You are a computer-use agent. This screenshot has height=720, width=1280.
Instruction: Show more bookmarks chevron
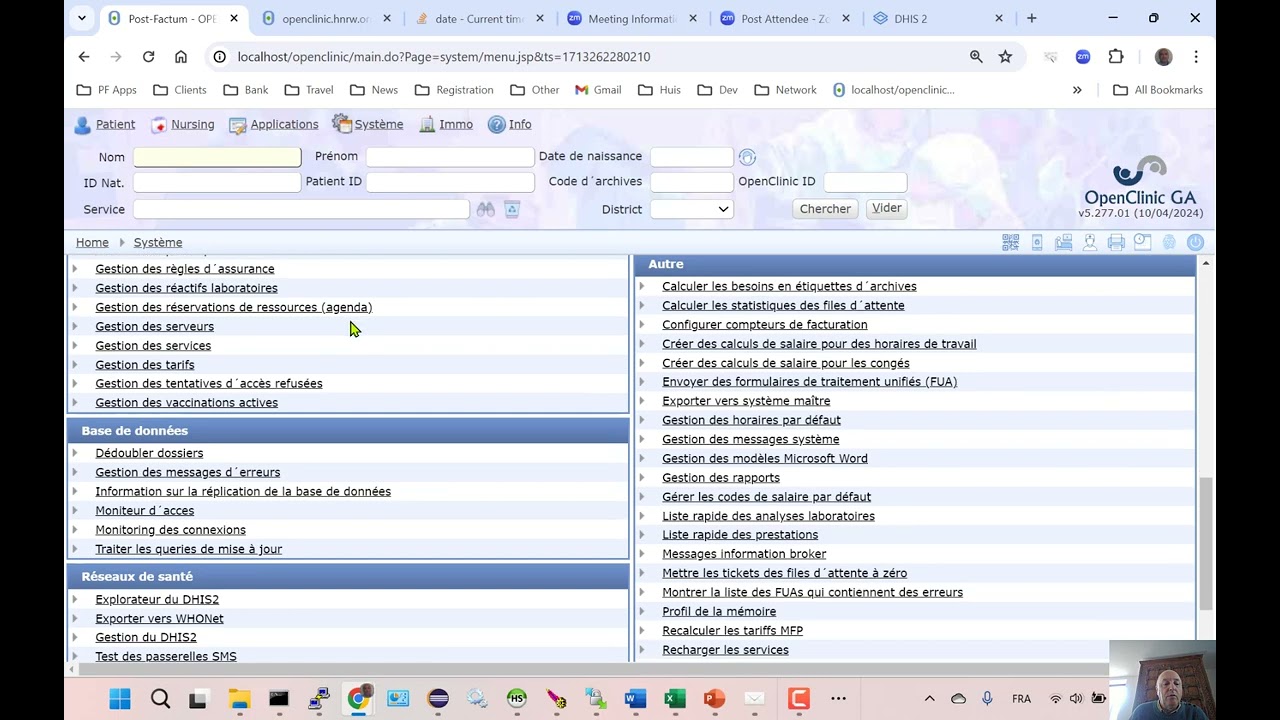1077,90
